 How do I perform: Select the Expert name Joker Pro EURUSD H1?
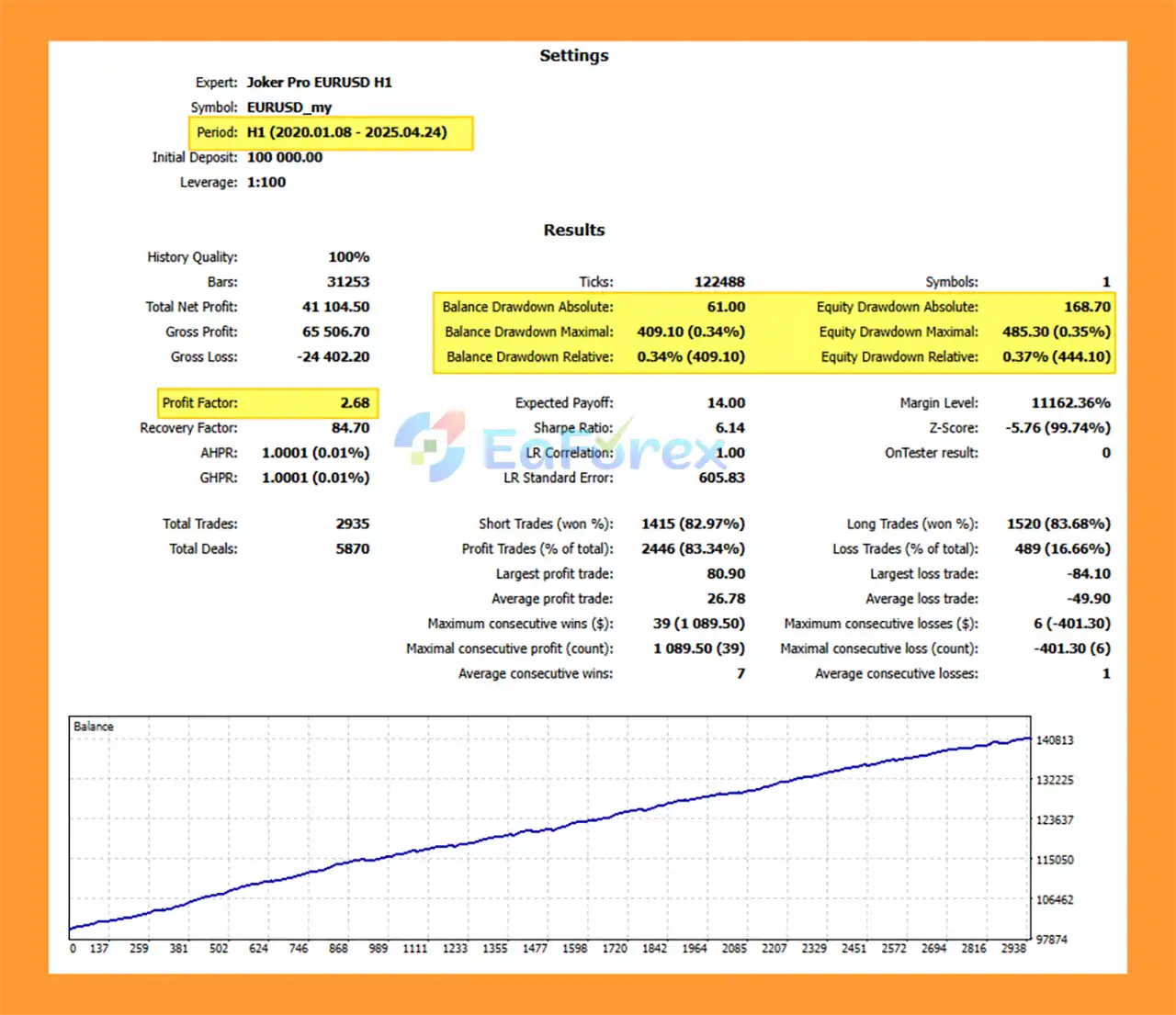tap(319, 83)
